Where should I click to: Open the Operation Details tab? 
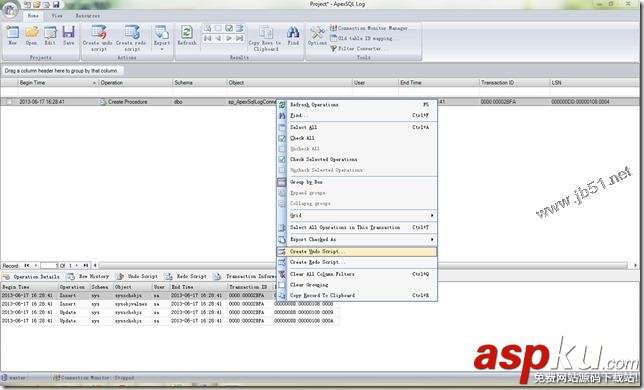pyautogui.click(x=32, y=277)
